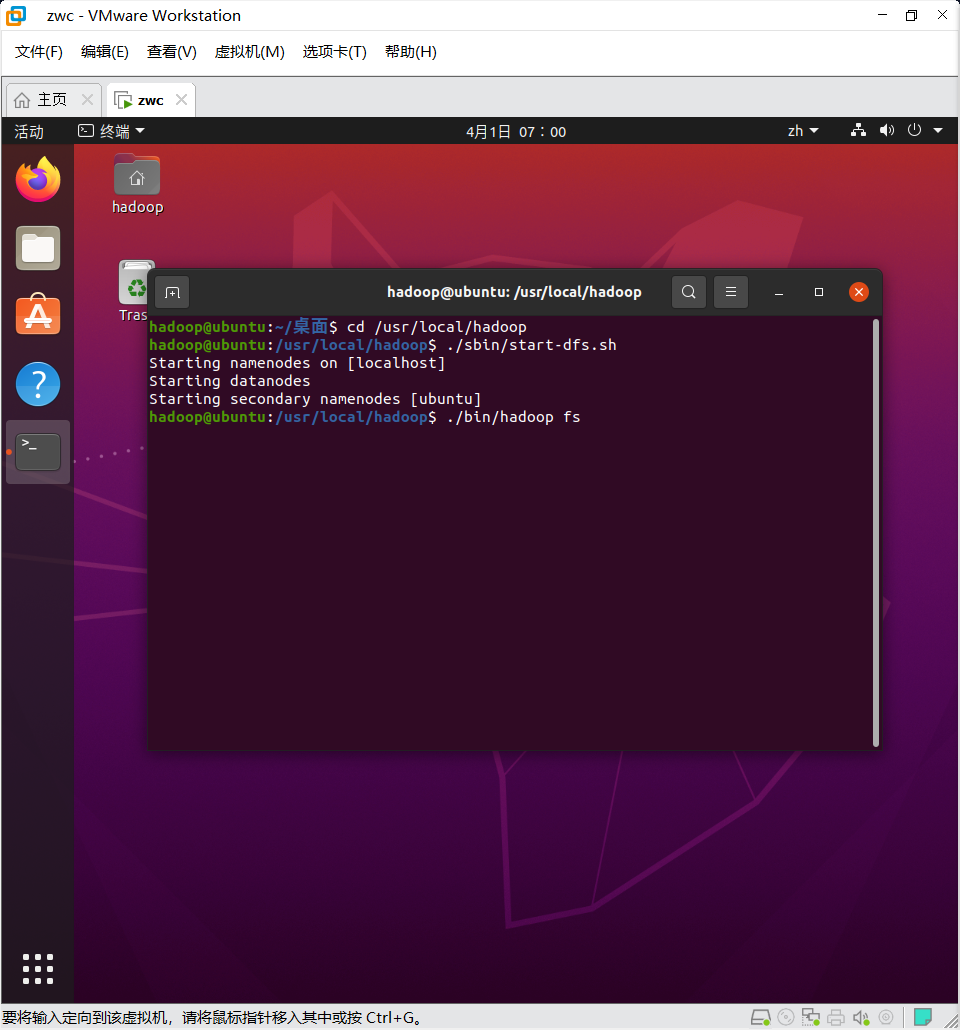The image size is (960, 1030).
Task: Maximize the terminal window
Action: (x=819, y=292)
